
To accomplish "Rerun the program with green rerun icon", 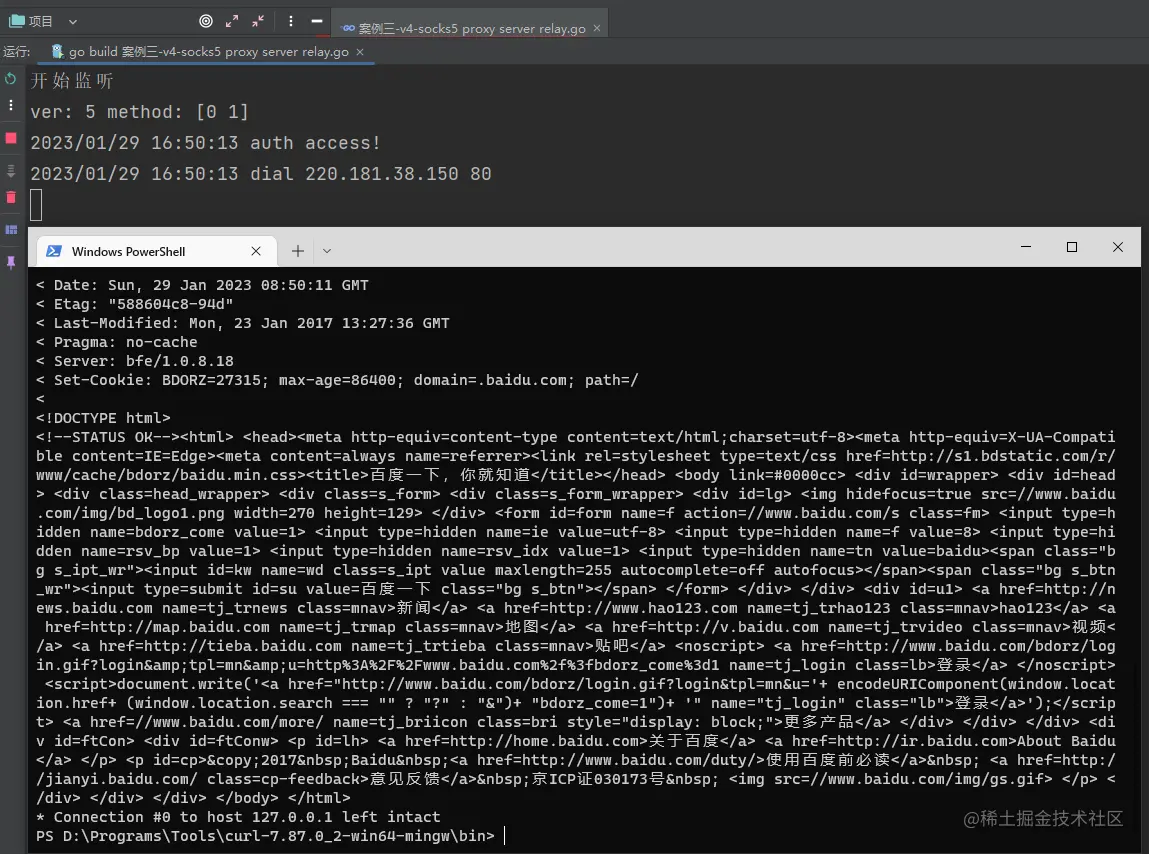I will (10, 78).
